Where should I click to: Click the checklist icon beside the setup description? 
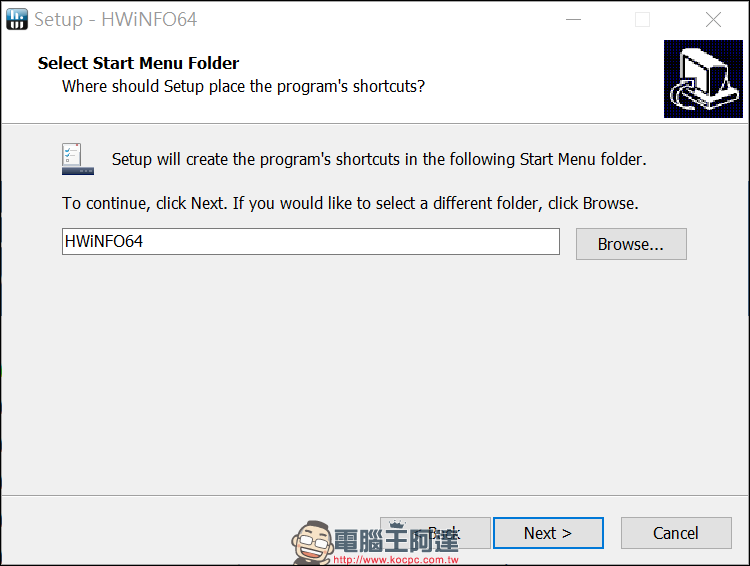tap(77, 159)
